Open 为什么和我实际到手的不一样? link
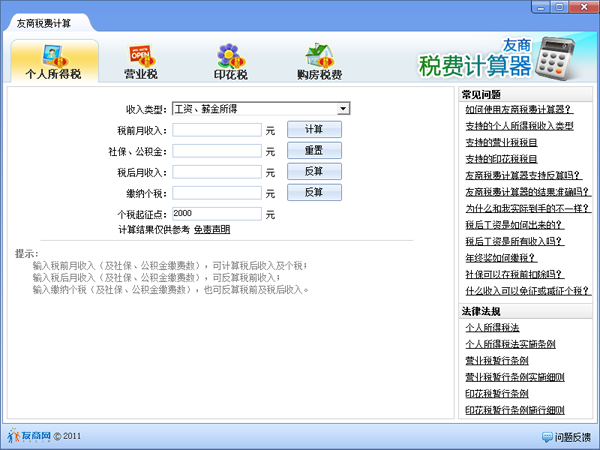Screen dimensions: 600x450 528,208
